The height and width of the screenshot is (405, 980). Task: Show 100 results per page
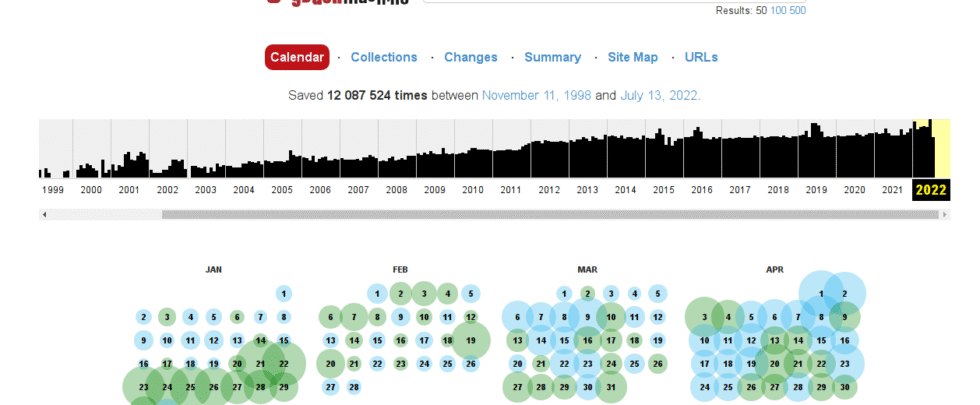(780, 10)
